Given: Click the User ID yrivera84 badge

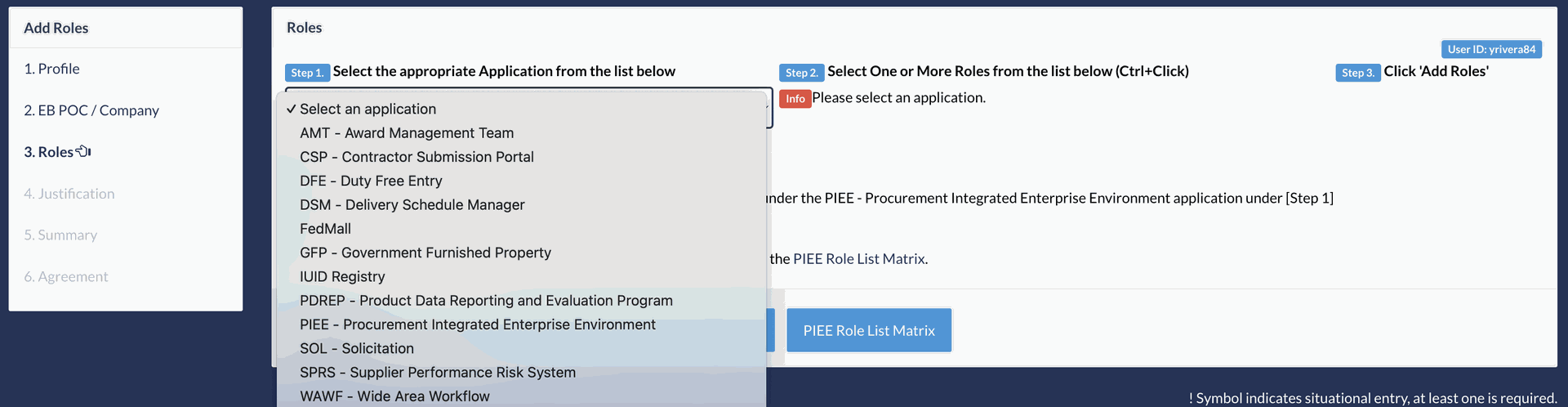Looking at the screenshot, I should pyautogui.click(x=1491, y=50).
